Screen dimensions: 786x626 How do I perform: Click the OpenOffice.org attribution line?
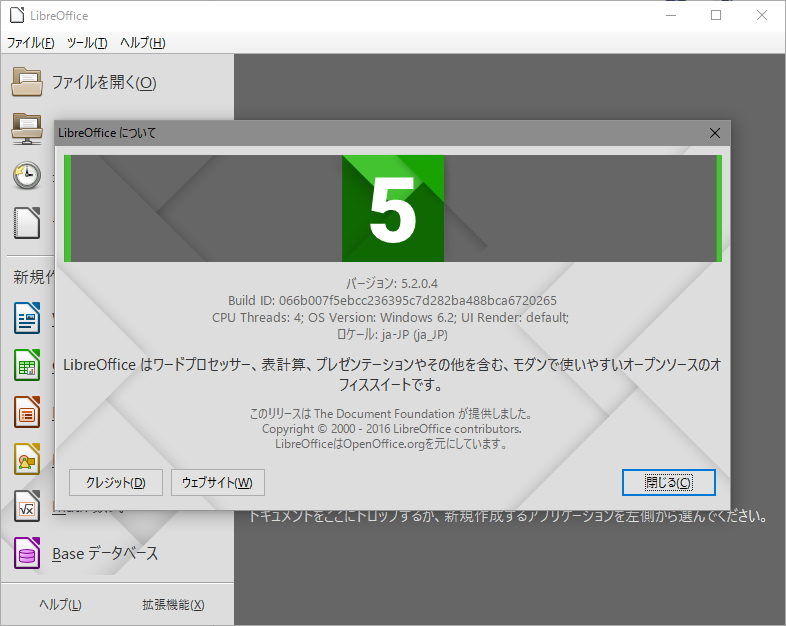click(x=391, y=444)
